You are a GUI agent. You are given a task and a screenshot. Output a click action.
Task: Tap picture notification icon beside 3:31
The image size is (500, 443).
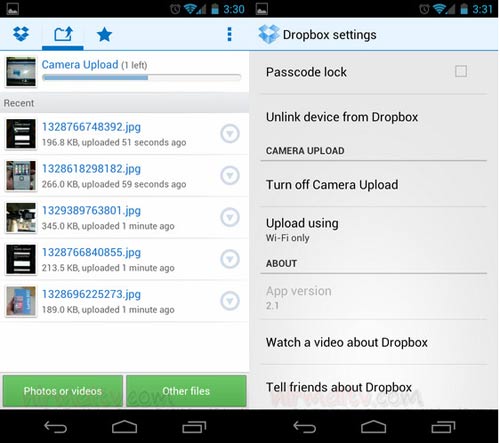pyautogui.click(x=262, y=9)
